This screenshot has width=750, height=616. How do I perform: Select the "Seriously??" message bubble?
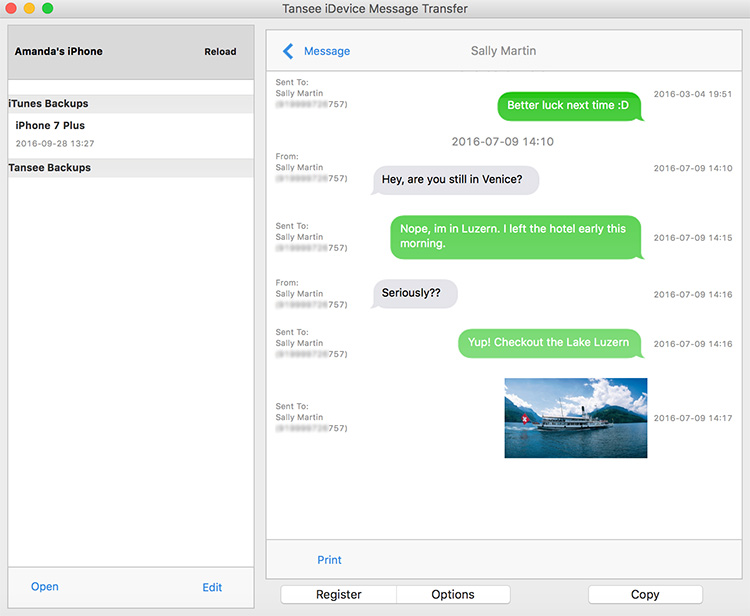[x=414, y=294]
